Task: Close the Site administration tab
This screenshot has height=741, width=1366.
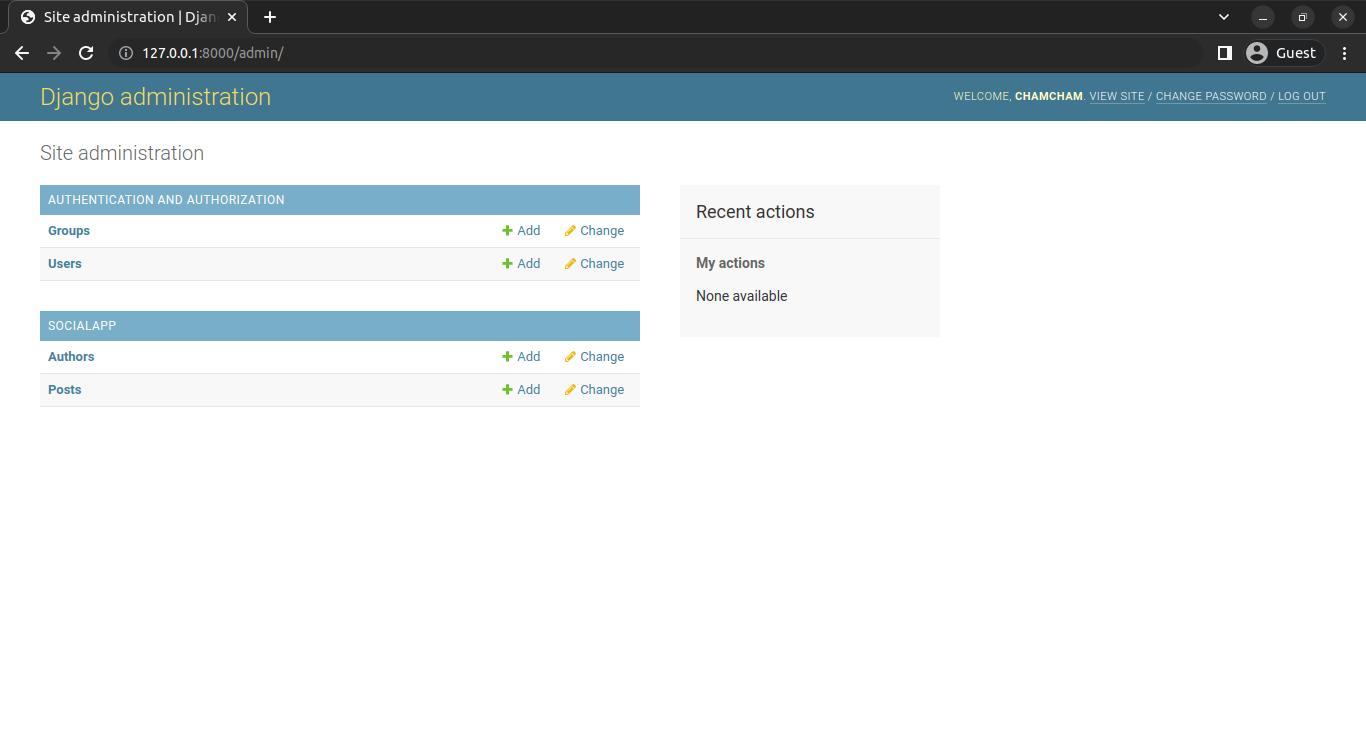Action: 232,17
